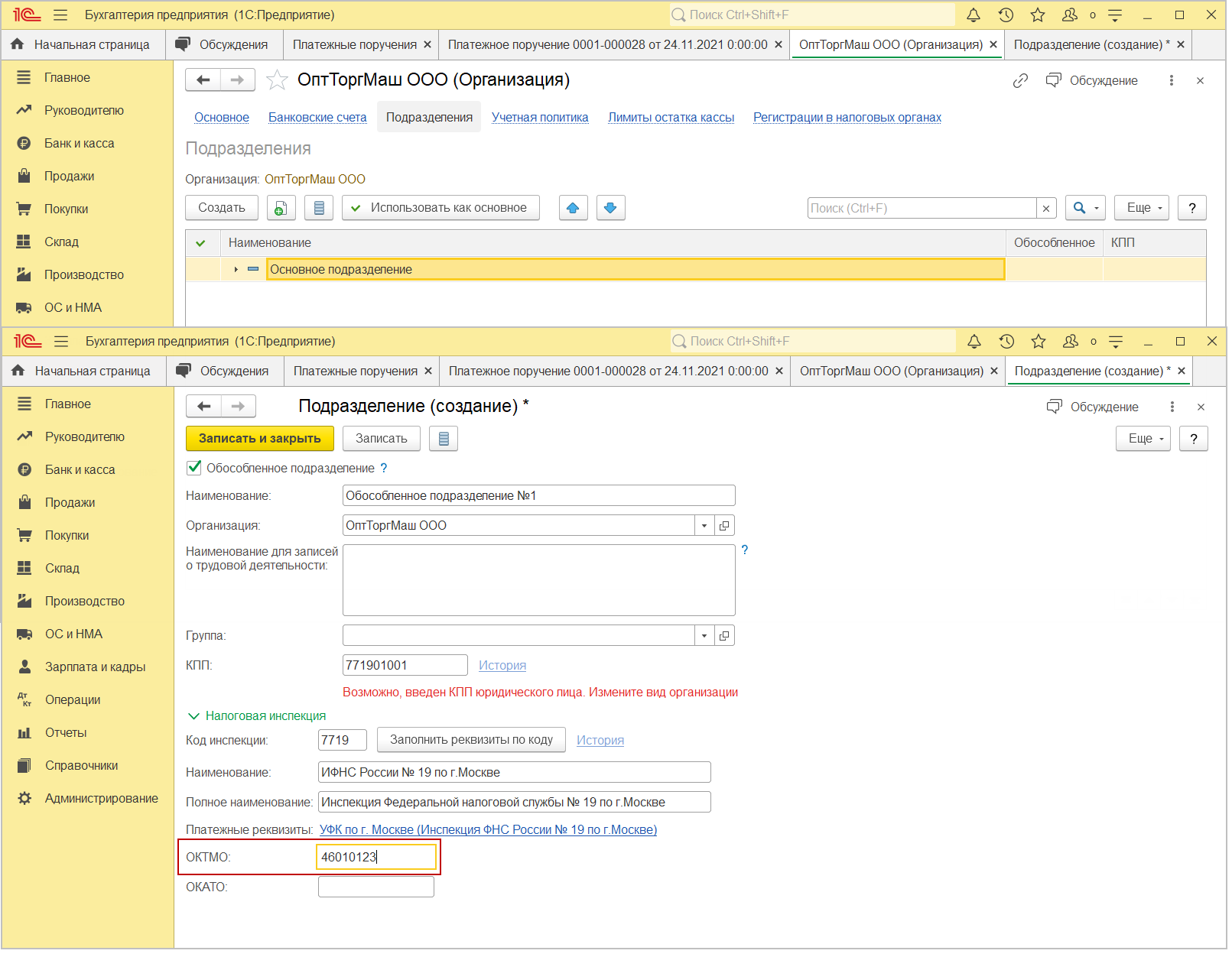Click Заполнить реквизиты по коду button

tap(471, 740)
